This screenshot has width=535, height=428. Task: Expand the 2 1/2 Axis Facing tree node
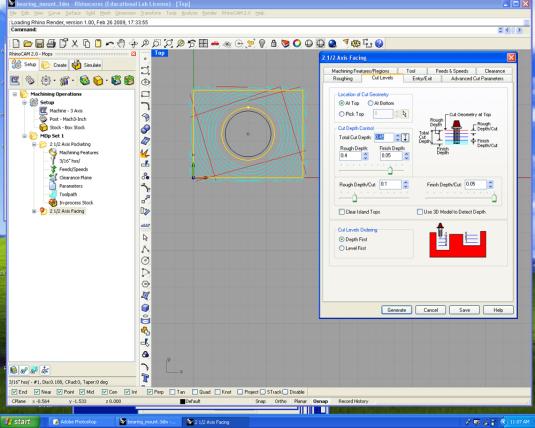pyautogui.click(x=34, y=211)
